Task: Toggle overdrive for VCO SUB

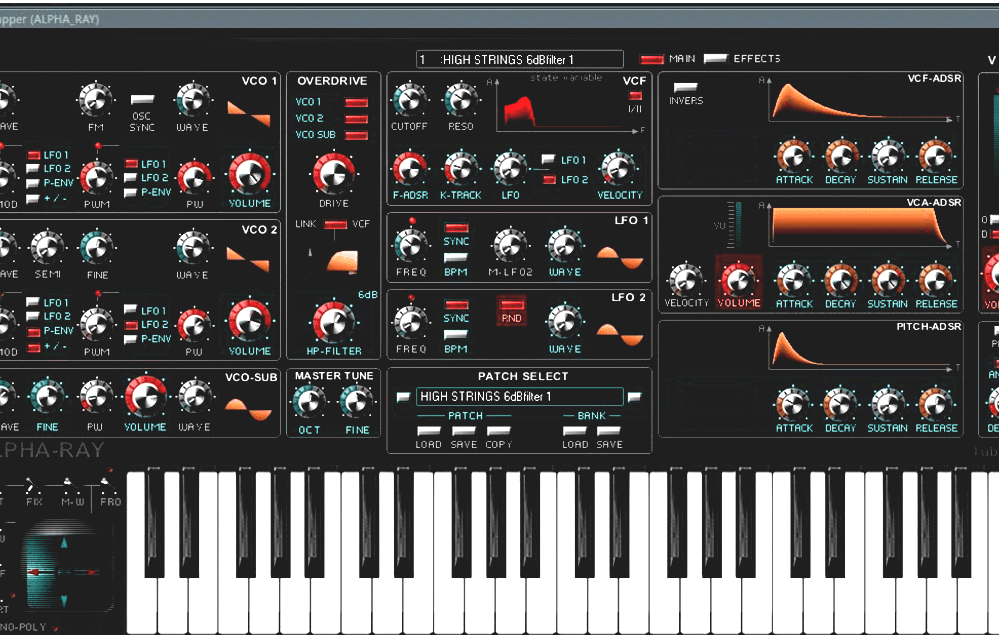Action: tap(356, 135)
